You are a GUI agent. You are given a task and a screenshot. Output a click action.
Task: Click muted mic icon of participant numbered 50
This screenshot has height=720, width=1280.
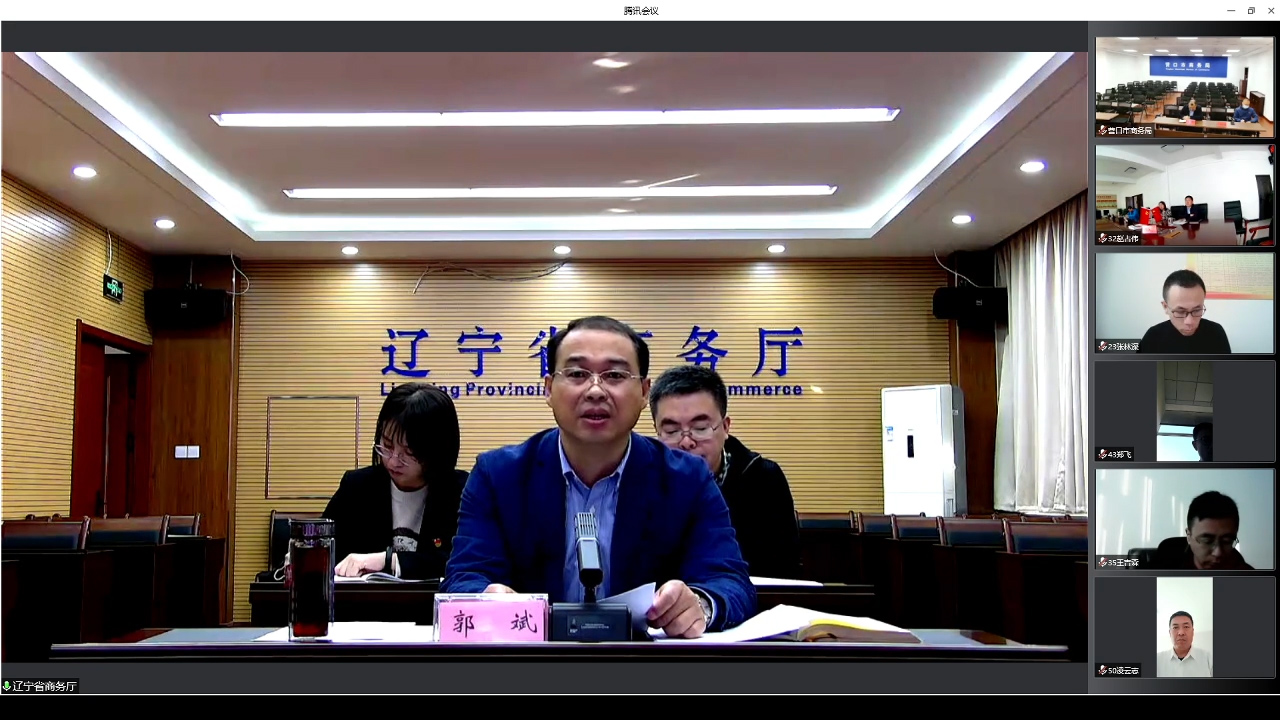1102,670
